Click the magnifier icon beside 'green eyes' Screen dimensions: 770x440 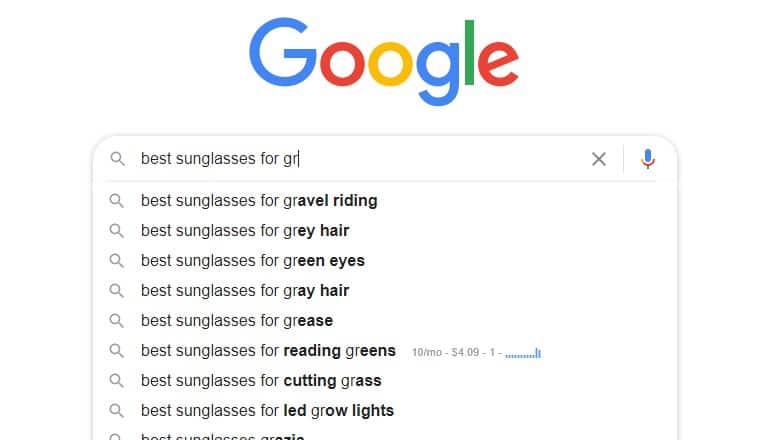[x=116, y=261]
